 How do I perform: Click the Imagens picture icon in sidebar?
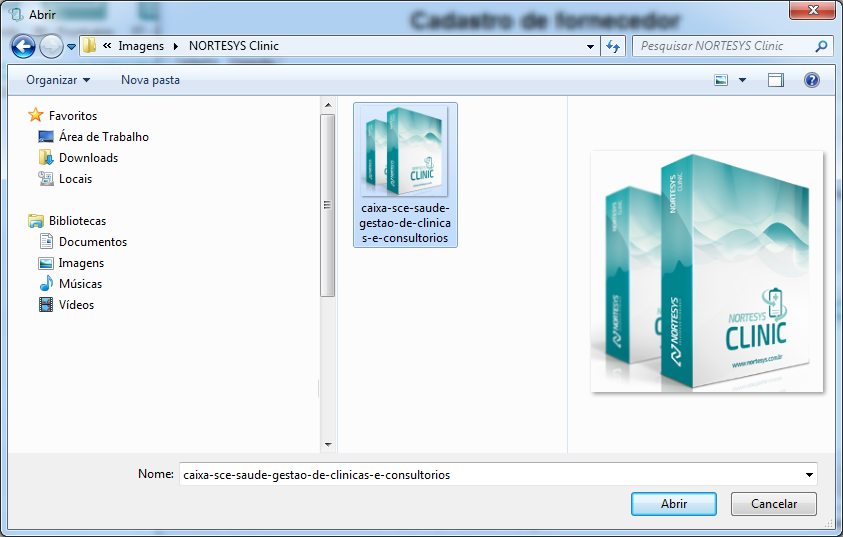46,263
